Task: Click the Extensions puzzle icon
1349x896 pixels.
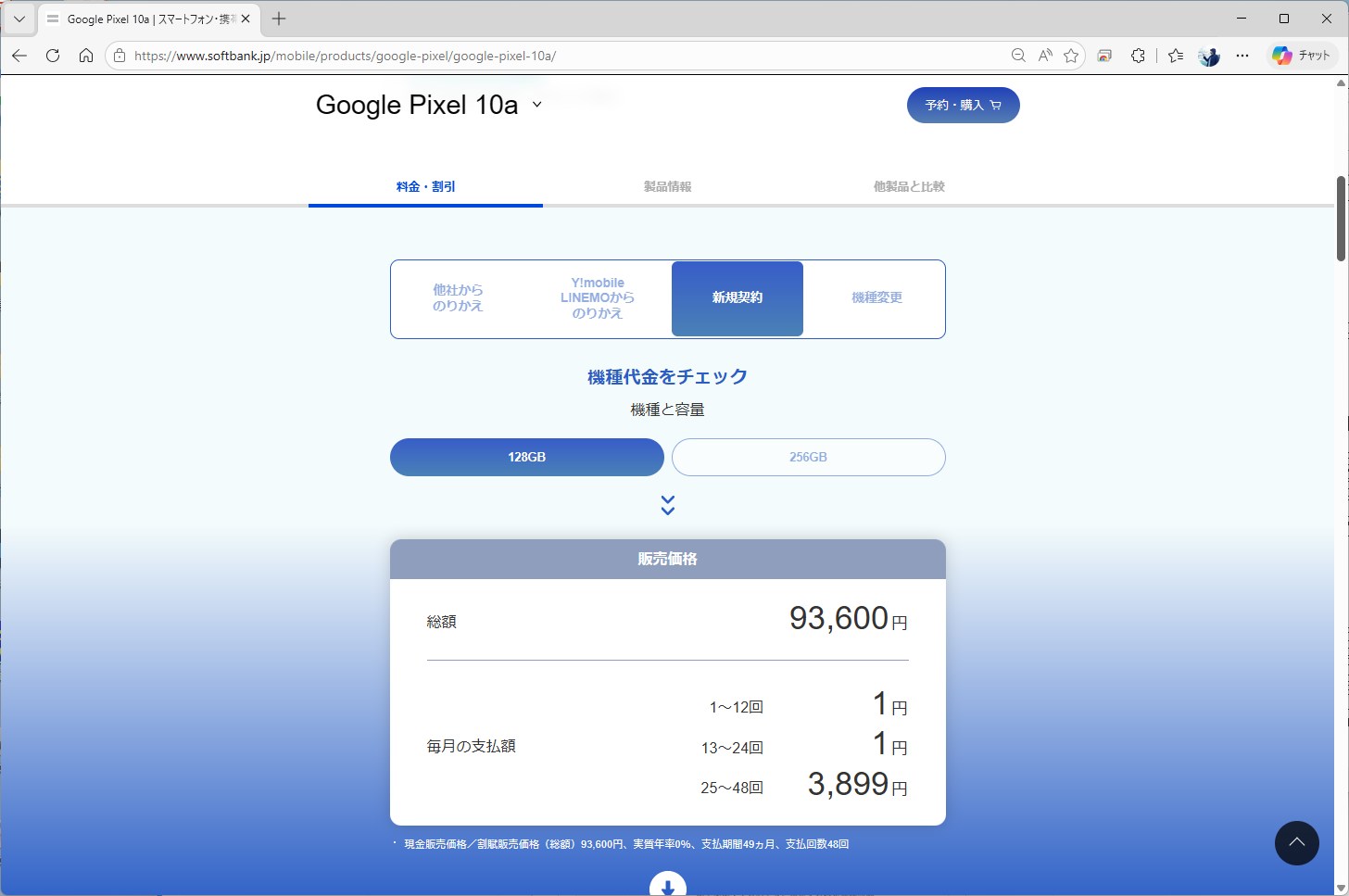Action: [1138, 56]
